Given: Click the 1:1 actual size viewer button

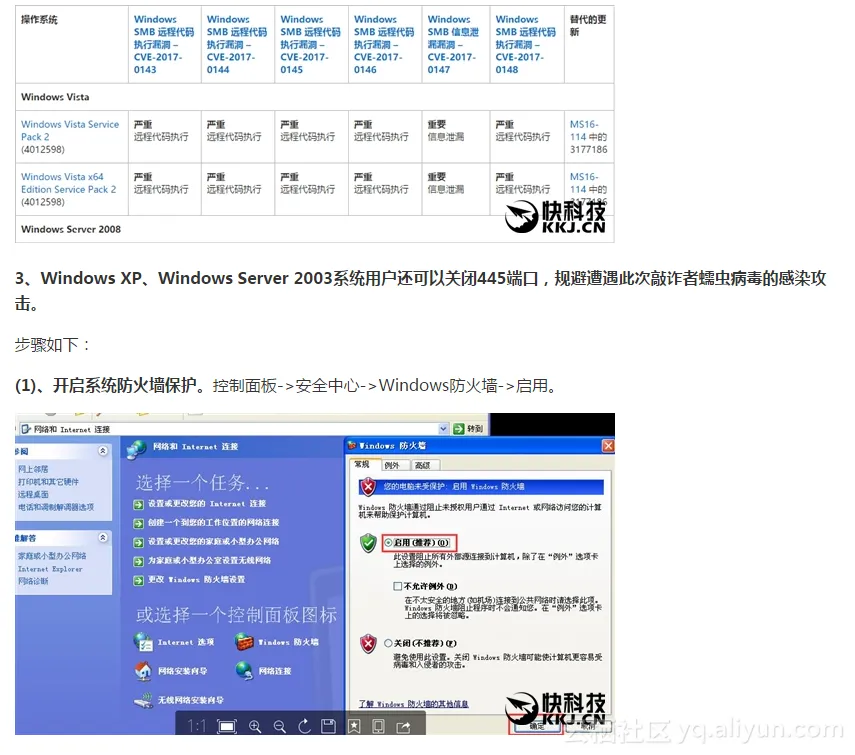Looking at the screenshot, I should coord(197,726).
